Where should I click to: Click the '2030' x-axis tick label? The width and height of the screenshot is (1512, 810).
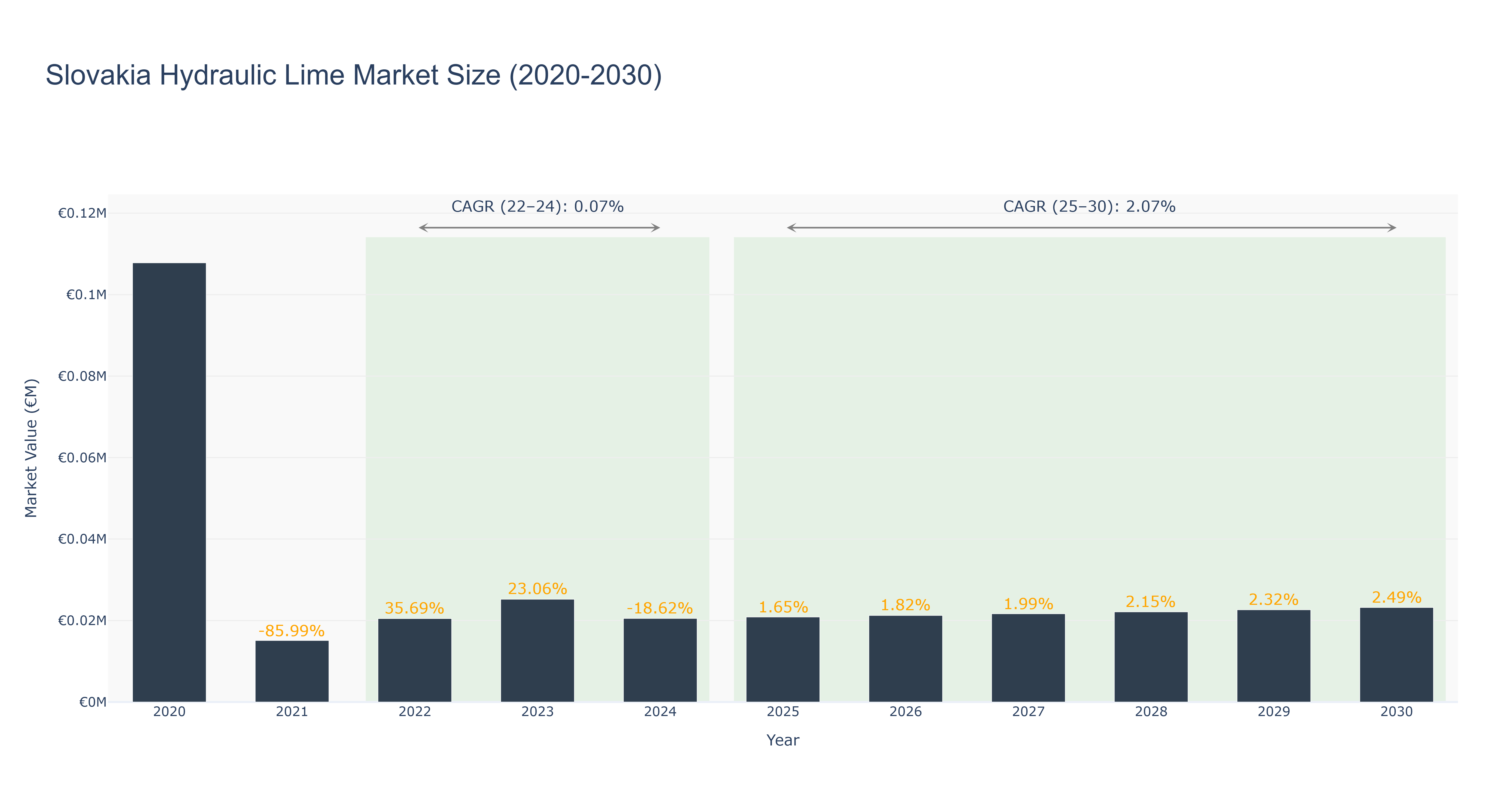pos(1396,712)
